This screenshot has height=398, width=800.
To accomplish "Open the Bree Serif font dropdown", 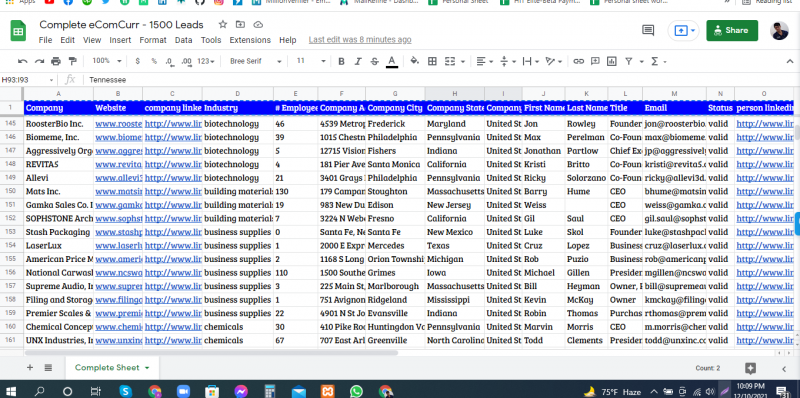I will point(256,61).
